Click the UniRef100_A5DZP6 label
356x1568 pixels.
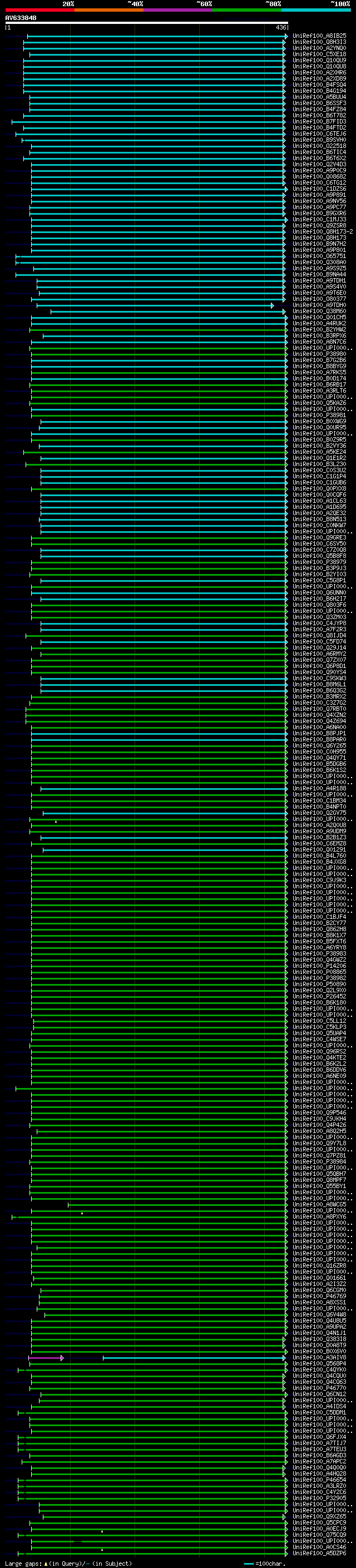[319, 1553]
